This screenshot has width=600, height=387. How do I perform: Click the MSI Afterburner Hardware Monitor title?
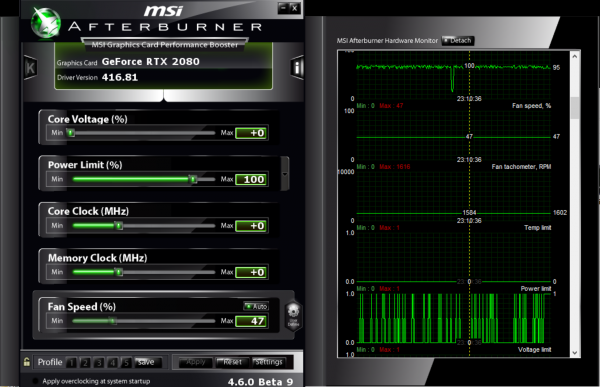(387, 41)
